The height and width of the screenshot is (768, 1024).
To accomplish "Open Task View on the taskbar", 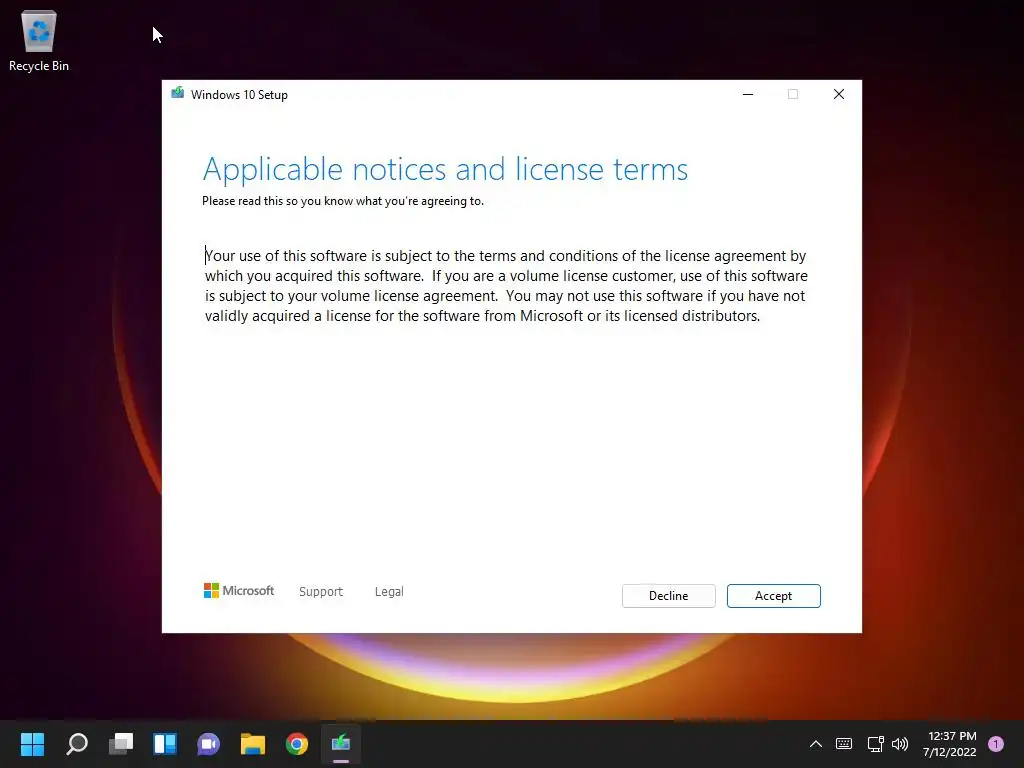I will (x=121, y=744).
